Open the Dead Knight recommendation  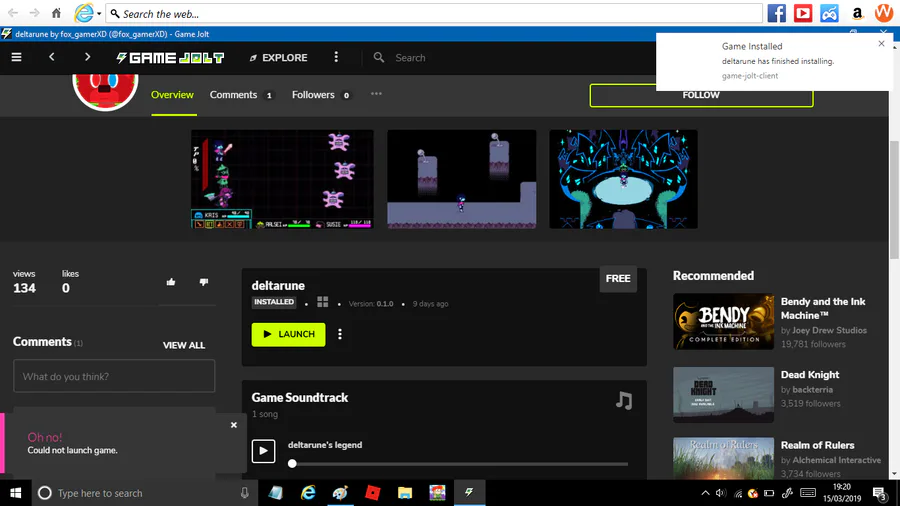tap(810, 375)
